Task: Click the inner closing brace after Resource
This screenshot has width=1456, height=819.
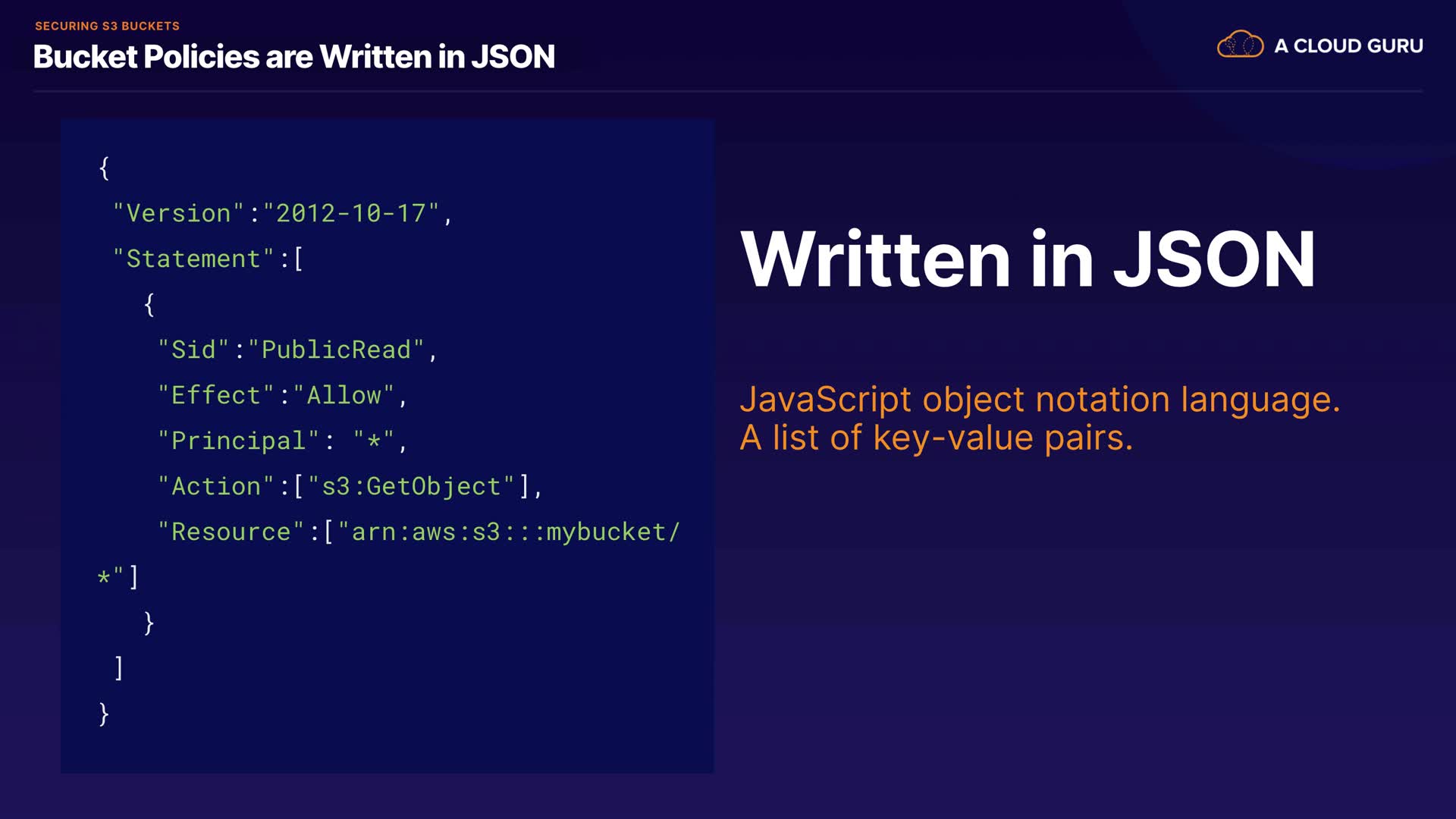Action: (149, 623)
